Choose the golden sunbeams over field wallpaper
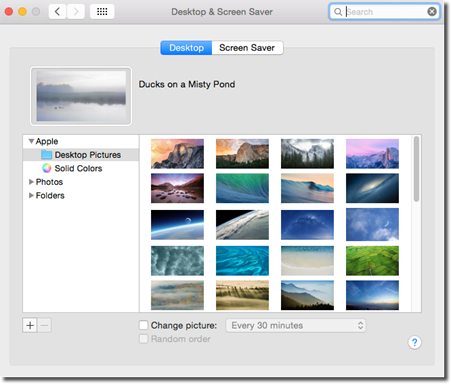Image resolution: width=451 pixels, height=384 pixels. tap(242, 295)
